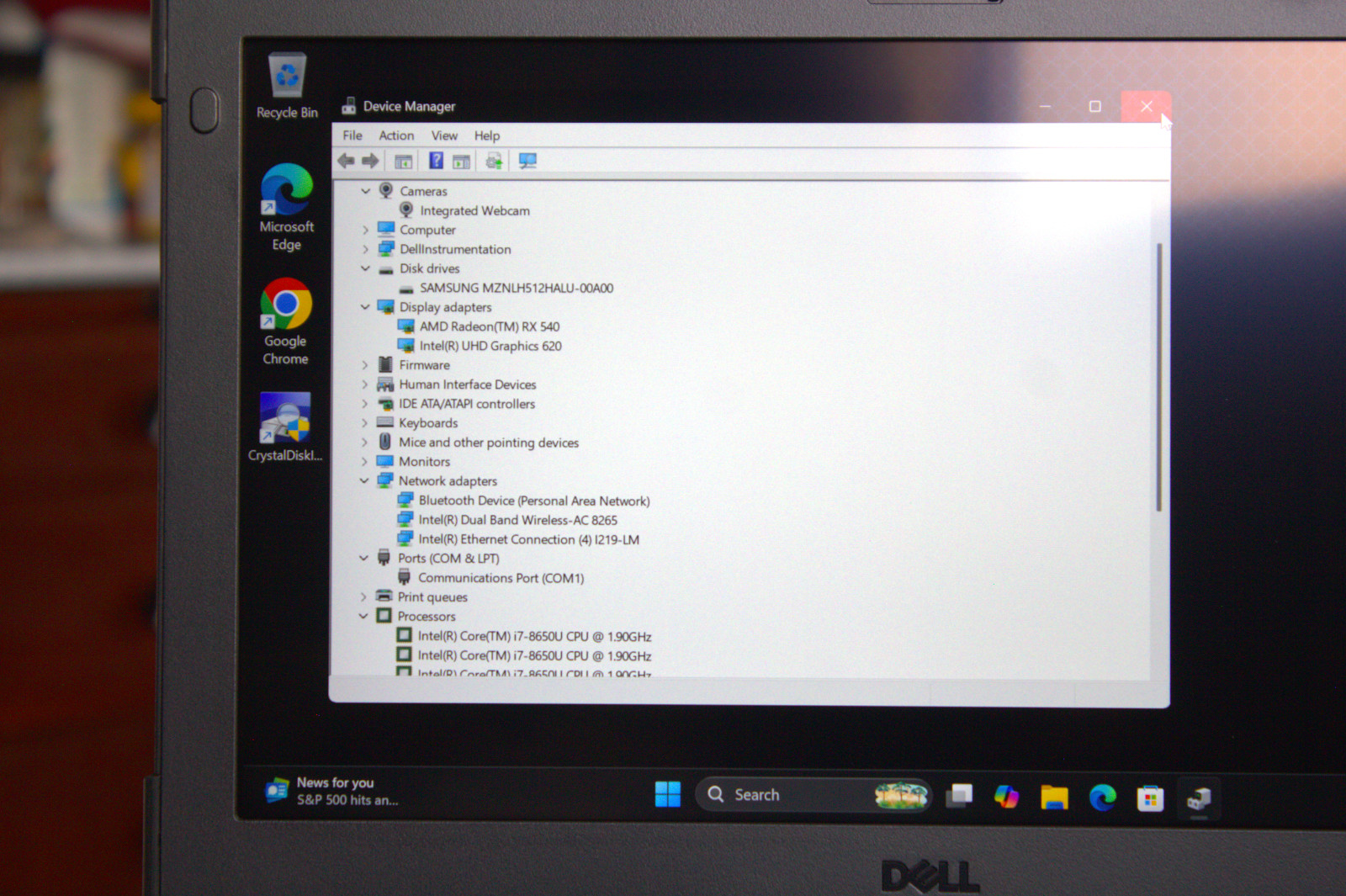Open the Help menu
The image size is (1346, 896).
point(487,135)
